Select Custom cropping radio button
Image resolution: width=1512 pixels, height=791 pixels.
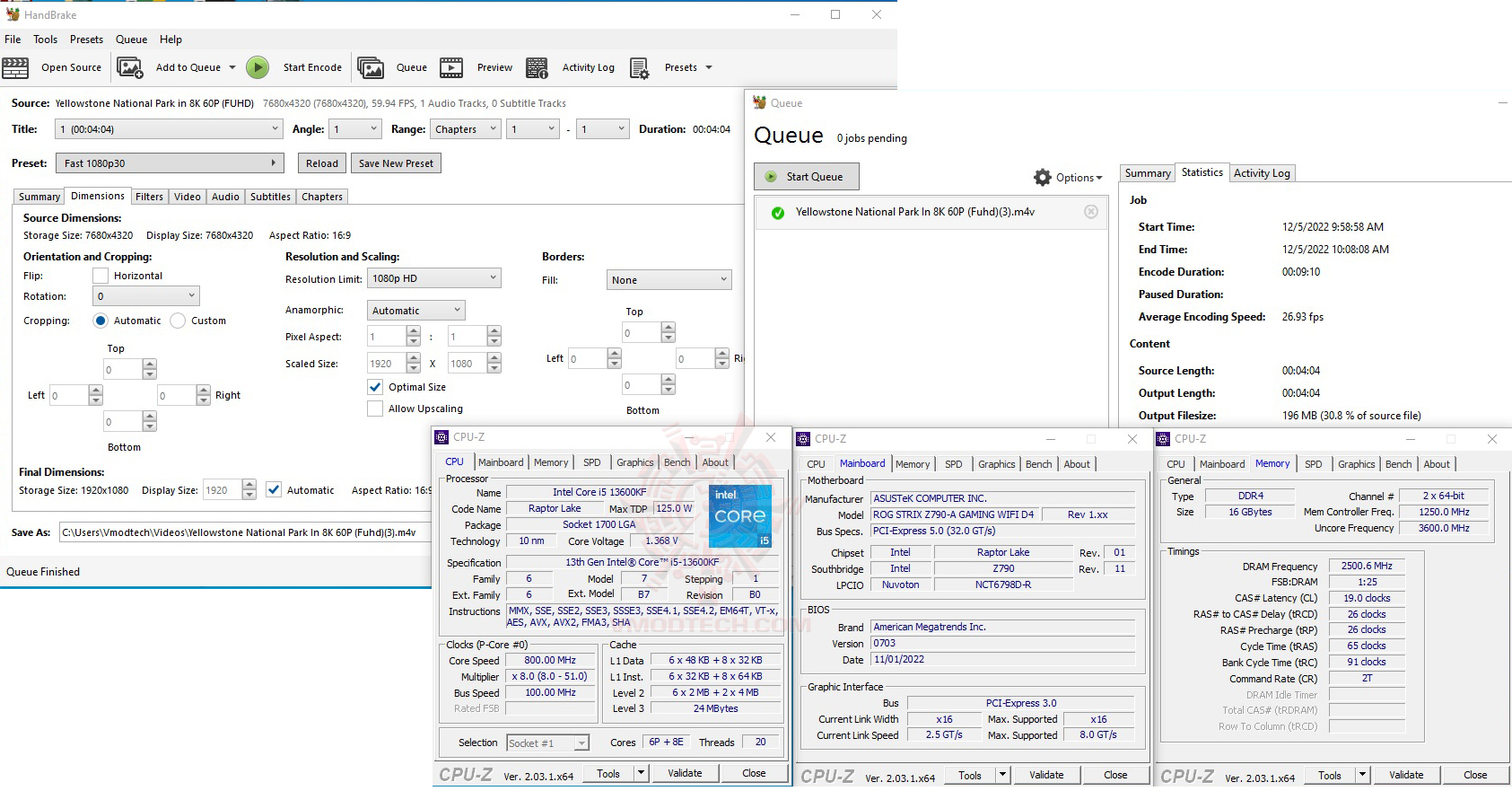(178, 321)
